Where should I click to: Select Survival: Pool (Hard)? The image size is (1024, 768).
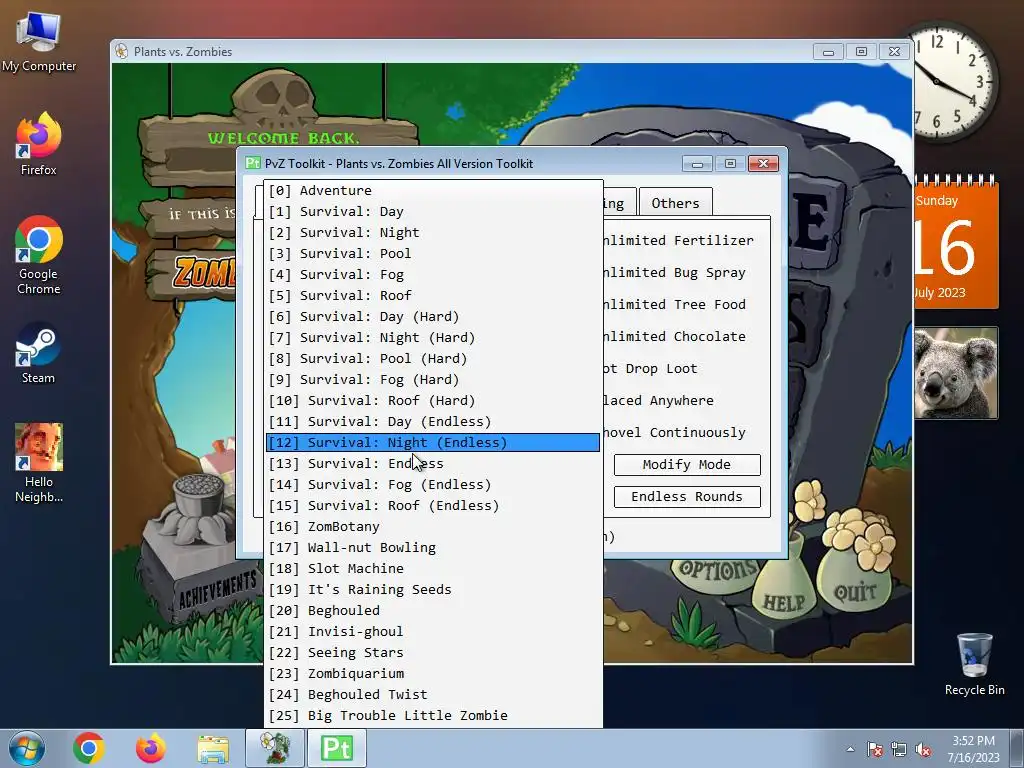point(433,359)
